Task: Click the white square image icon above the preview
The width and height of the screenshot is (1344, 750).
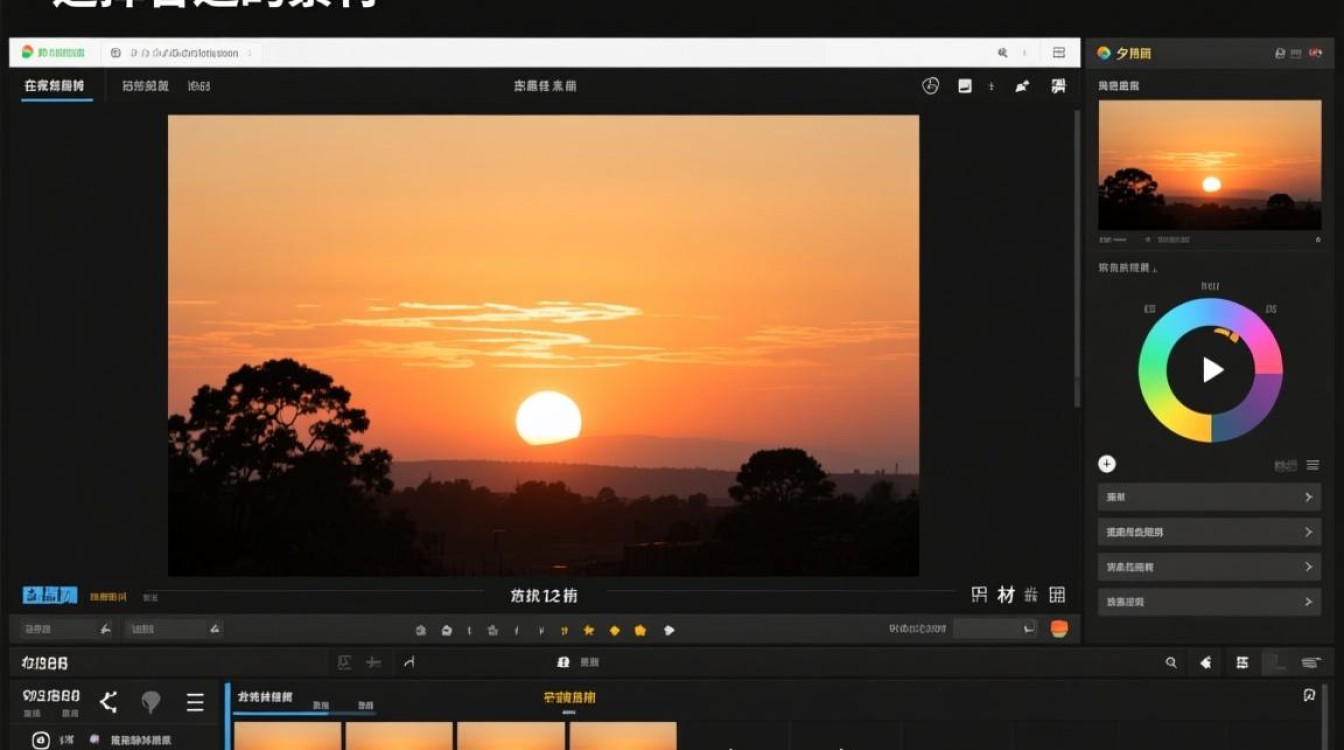Action: (964, 86)
